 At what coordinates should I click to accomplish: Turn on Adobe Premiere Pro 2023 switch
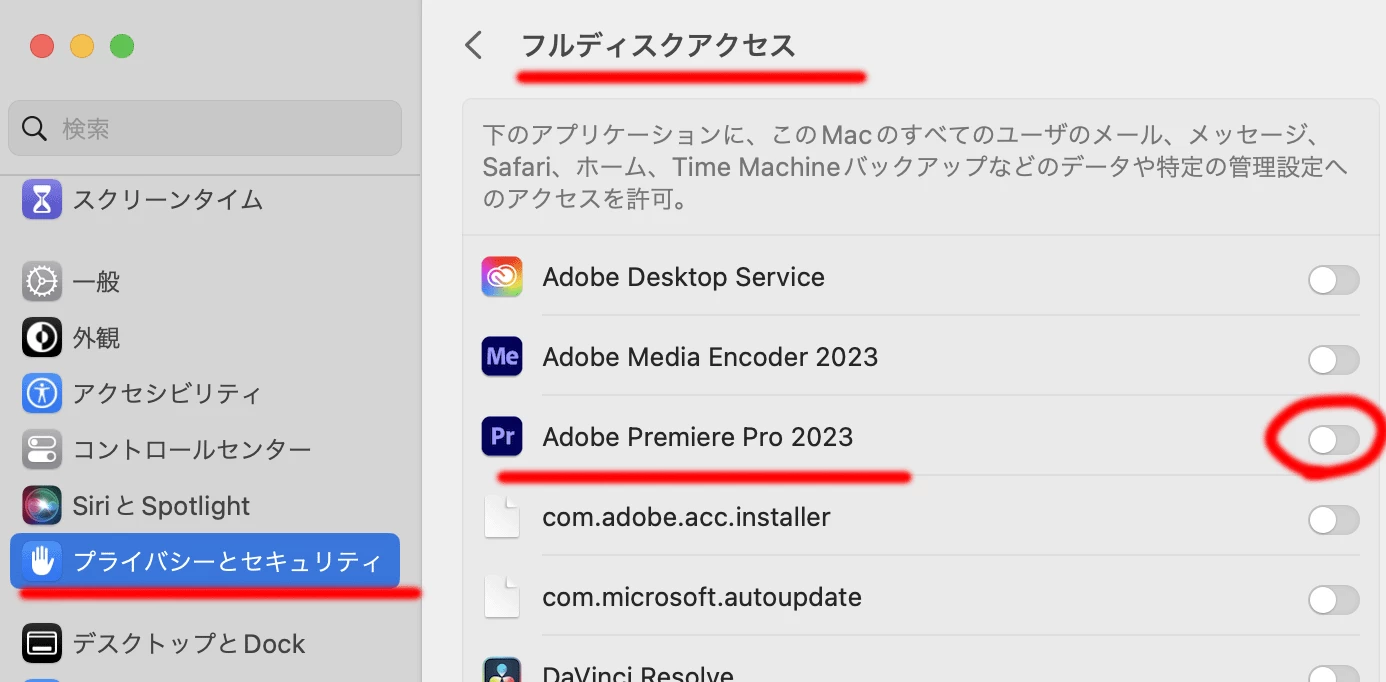(1334, 440)
